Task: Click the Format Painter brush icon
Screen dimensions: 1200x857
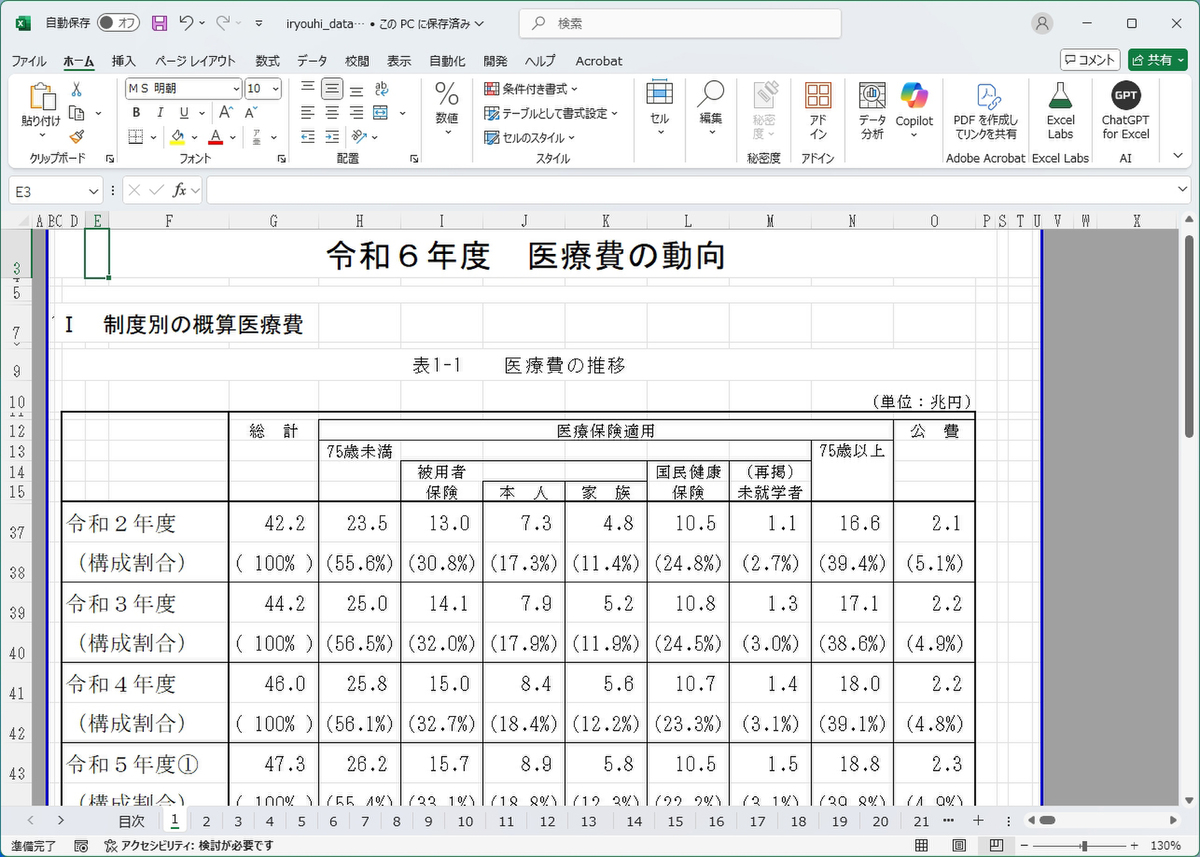Action: pos(76,137)
